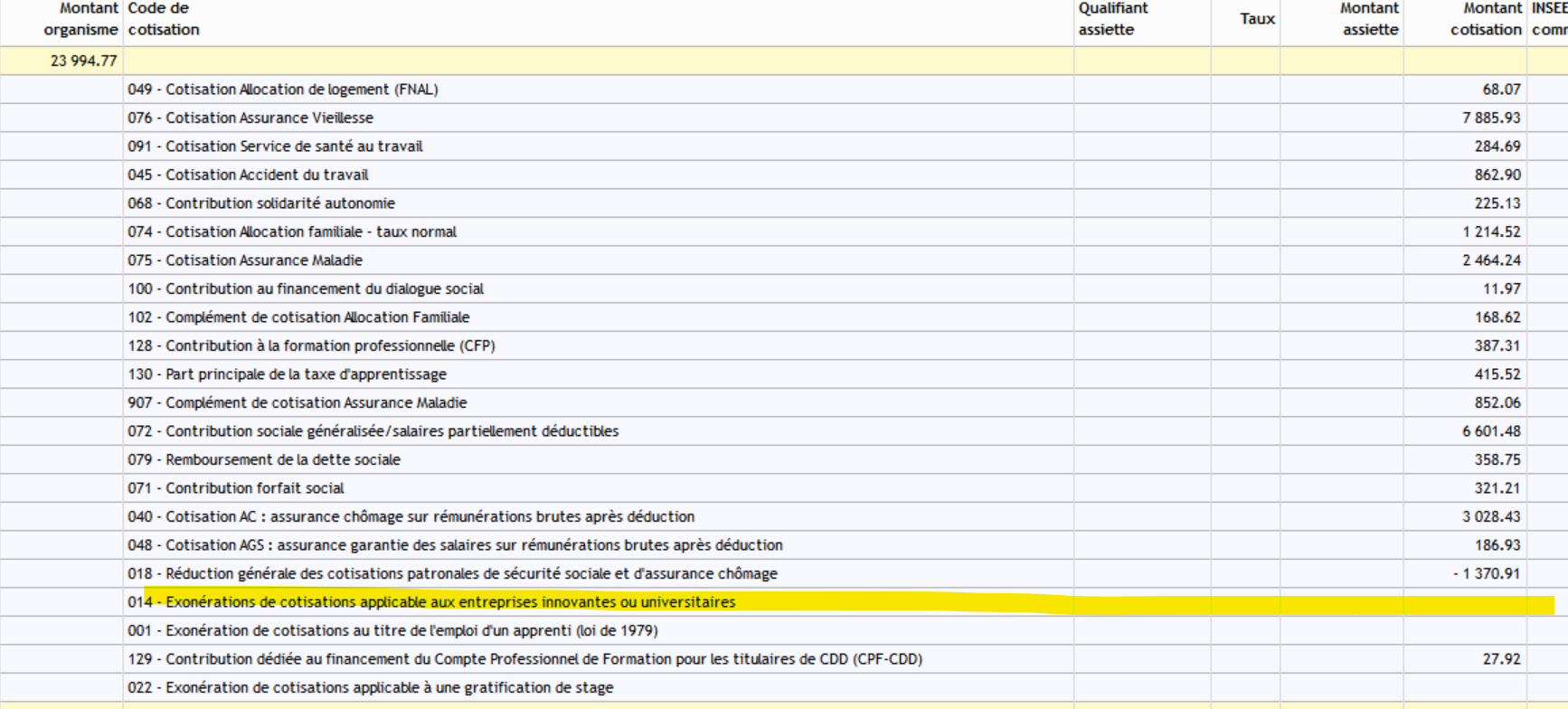Click the 358.75 cotisation amount
Screen dimensions: 1568x709
1497,459
